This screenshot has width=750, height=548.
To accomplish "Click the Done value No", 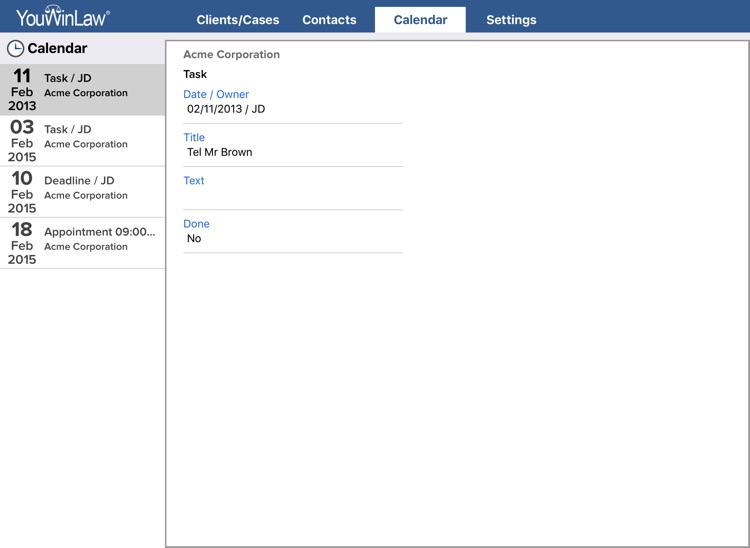I will [194, 238].
